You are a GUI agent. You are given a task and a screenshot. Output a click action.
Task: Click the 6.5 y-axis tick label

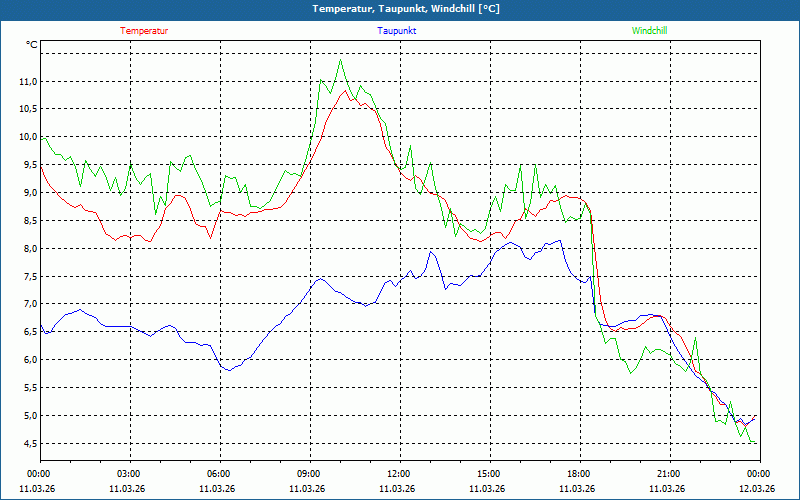(29, 332)
